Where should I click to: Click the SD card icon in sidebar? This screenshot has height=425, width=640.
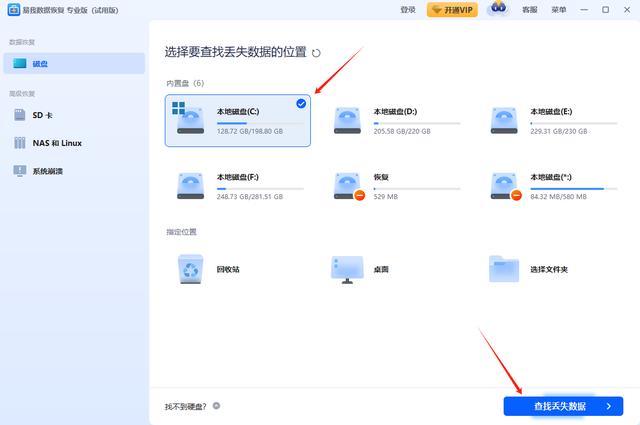coord(20,115)
